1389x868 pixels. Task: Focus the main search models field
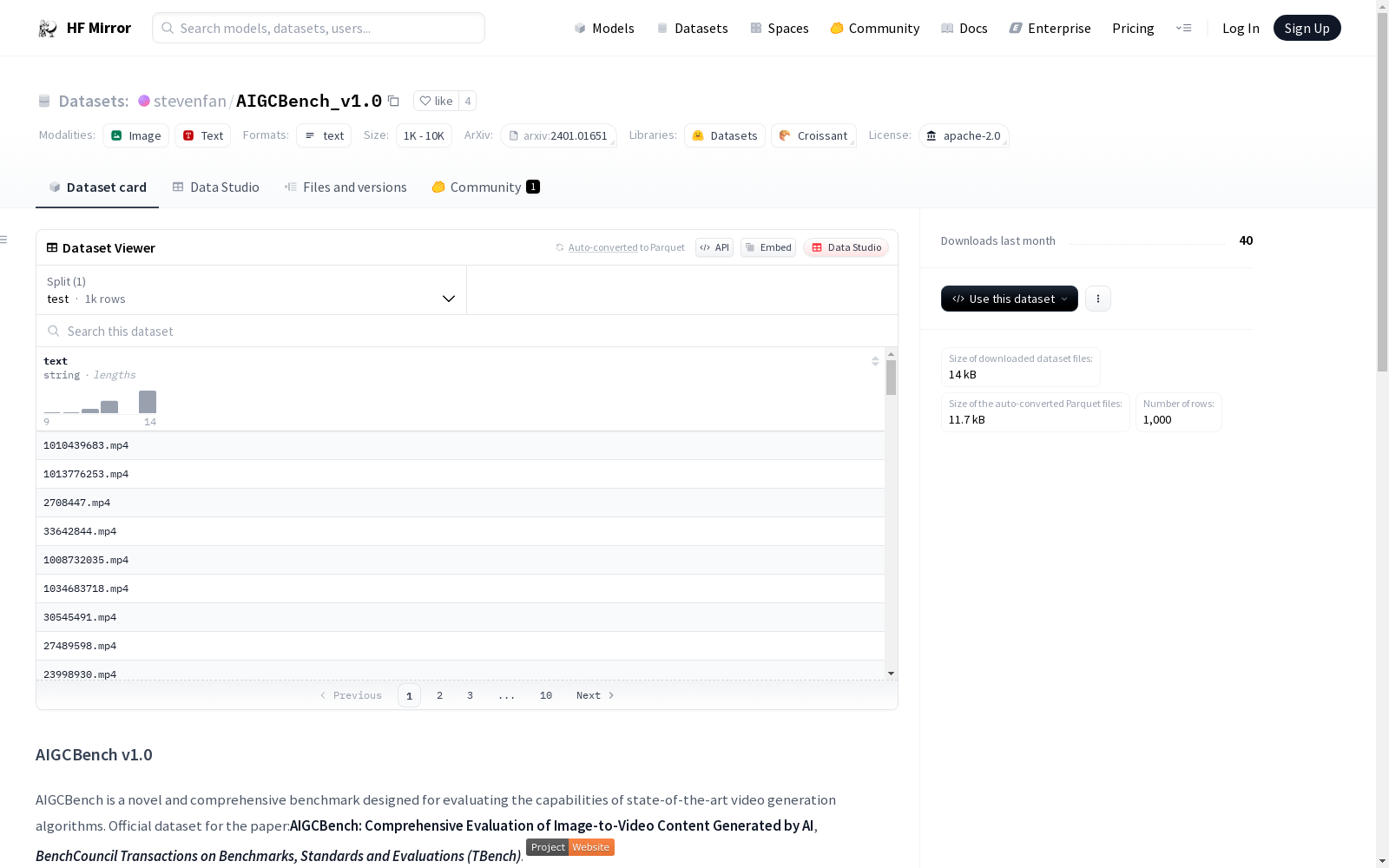[319, 28]
